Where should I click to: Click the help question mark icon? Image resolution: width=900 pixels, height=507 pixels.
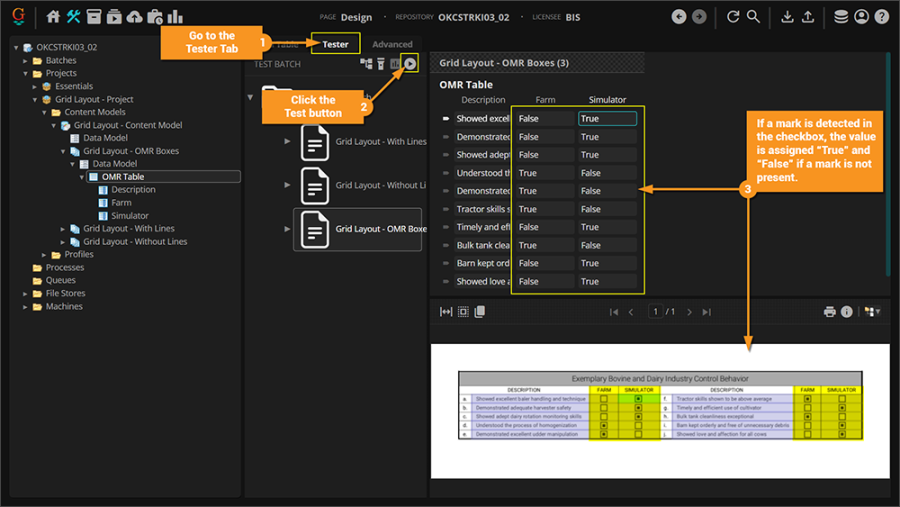tap(881, 17)
